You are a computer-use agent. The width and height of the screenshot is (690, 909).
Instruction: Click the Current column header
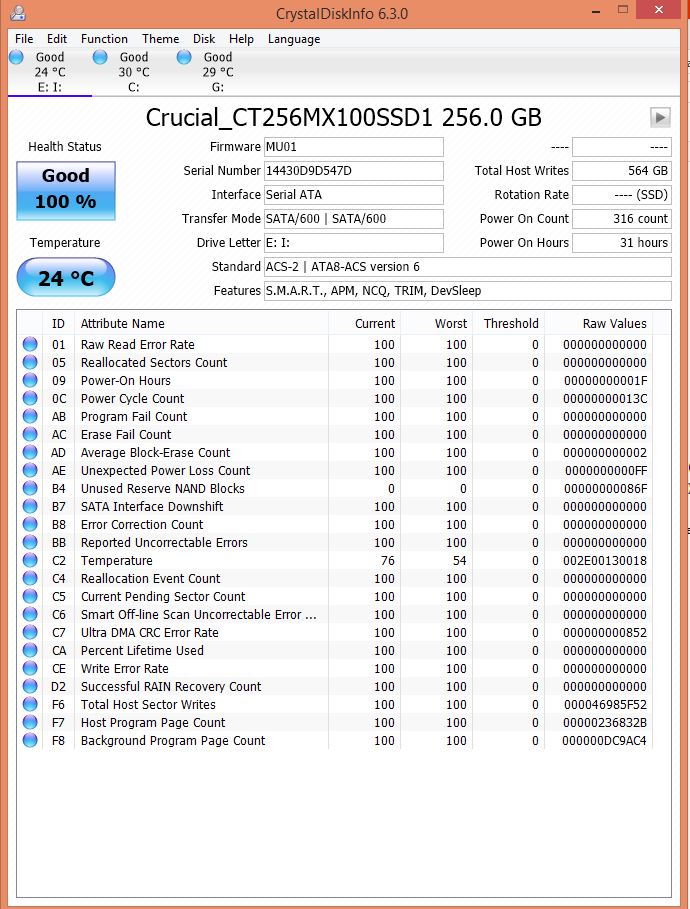[x=365, y=323]
